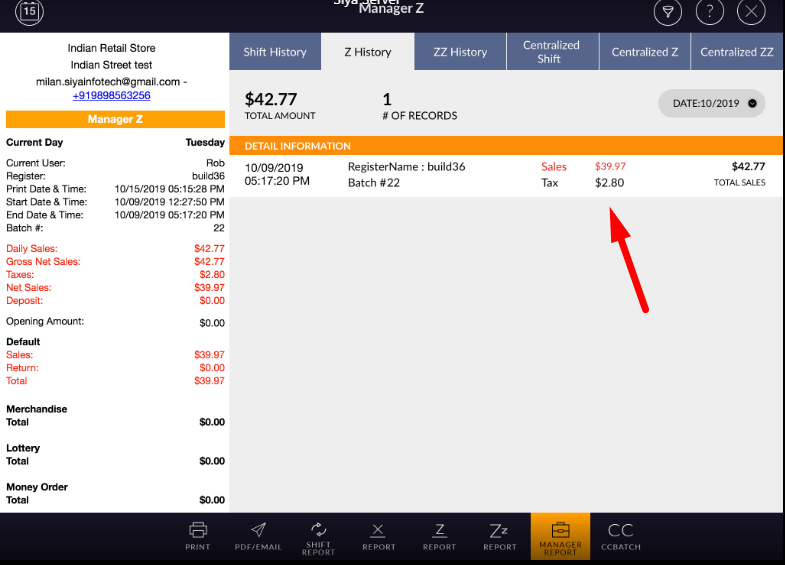Click the filter funnel icon

tap(667, 12)
